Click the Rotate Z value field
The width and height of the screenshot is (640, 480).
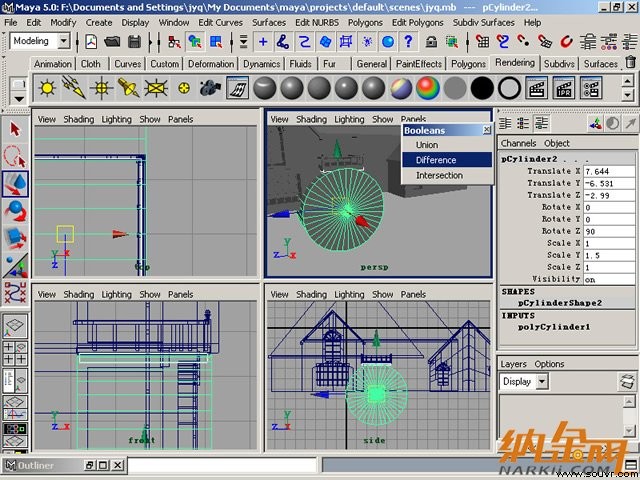point(609,231)
